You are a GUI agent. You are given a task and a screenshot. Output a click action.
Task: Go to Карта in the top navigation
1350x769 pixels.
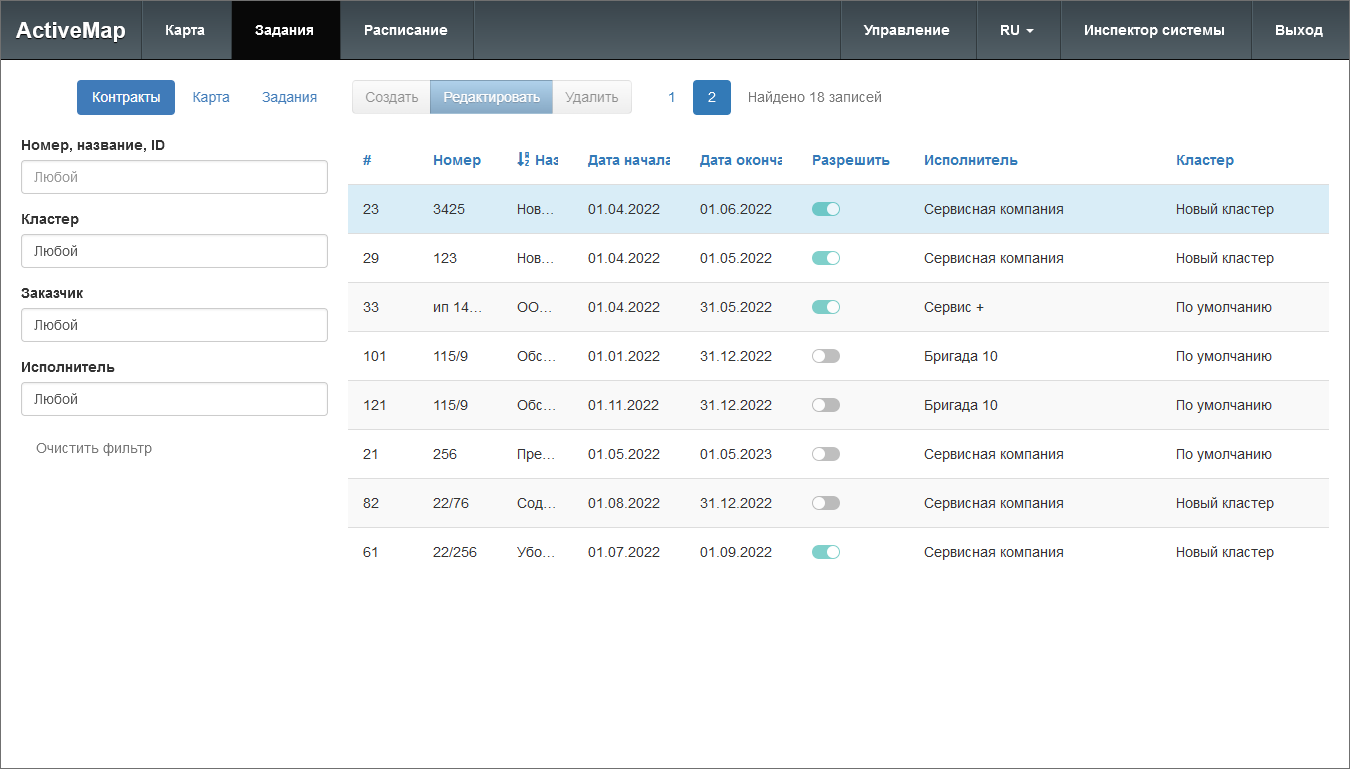coord(185,30)
